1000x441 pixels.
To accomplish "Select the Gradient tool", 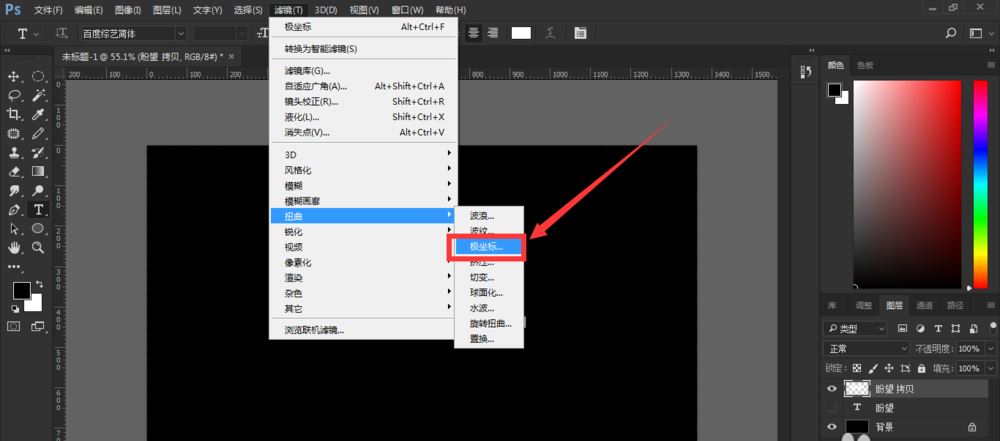I will coord(38,171).
